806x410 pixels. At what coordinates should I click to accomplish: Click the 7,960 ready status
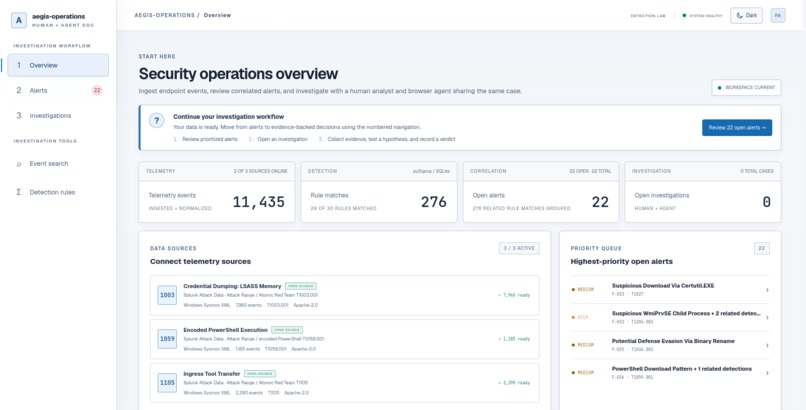(514, 295)
